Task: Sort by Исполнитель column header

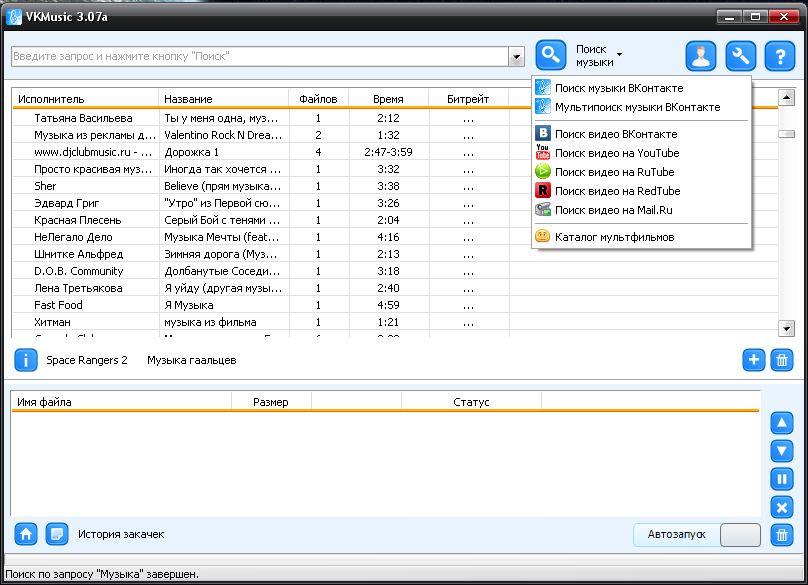Action: pyautogui.click(x=86, y=98)
